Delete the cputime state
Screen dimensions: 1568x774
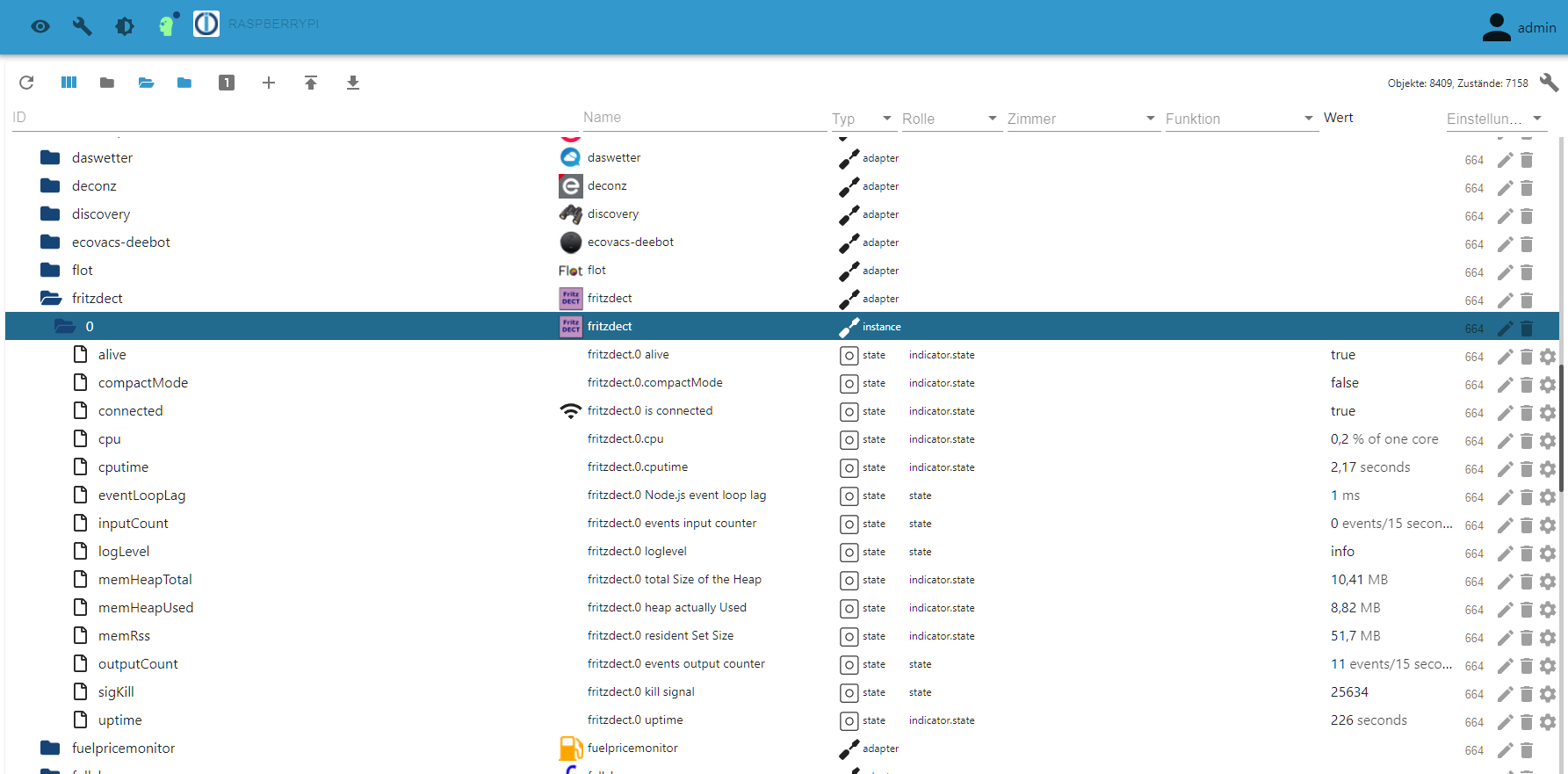click(x=1527, y=469)
